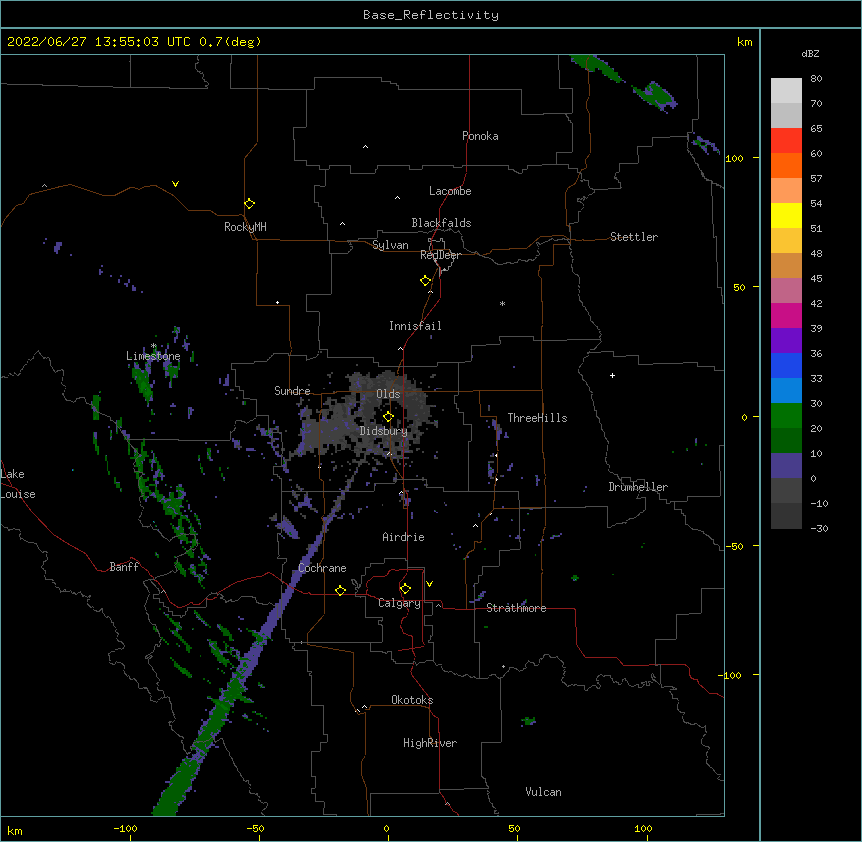Viewport: 862px width, 842px height.
Task: Click the km unit label at top right
Action: coord(745,42)
